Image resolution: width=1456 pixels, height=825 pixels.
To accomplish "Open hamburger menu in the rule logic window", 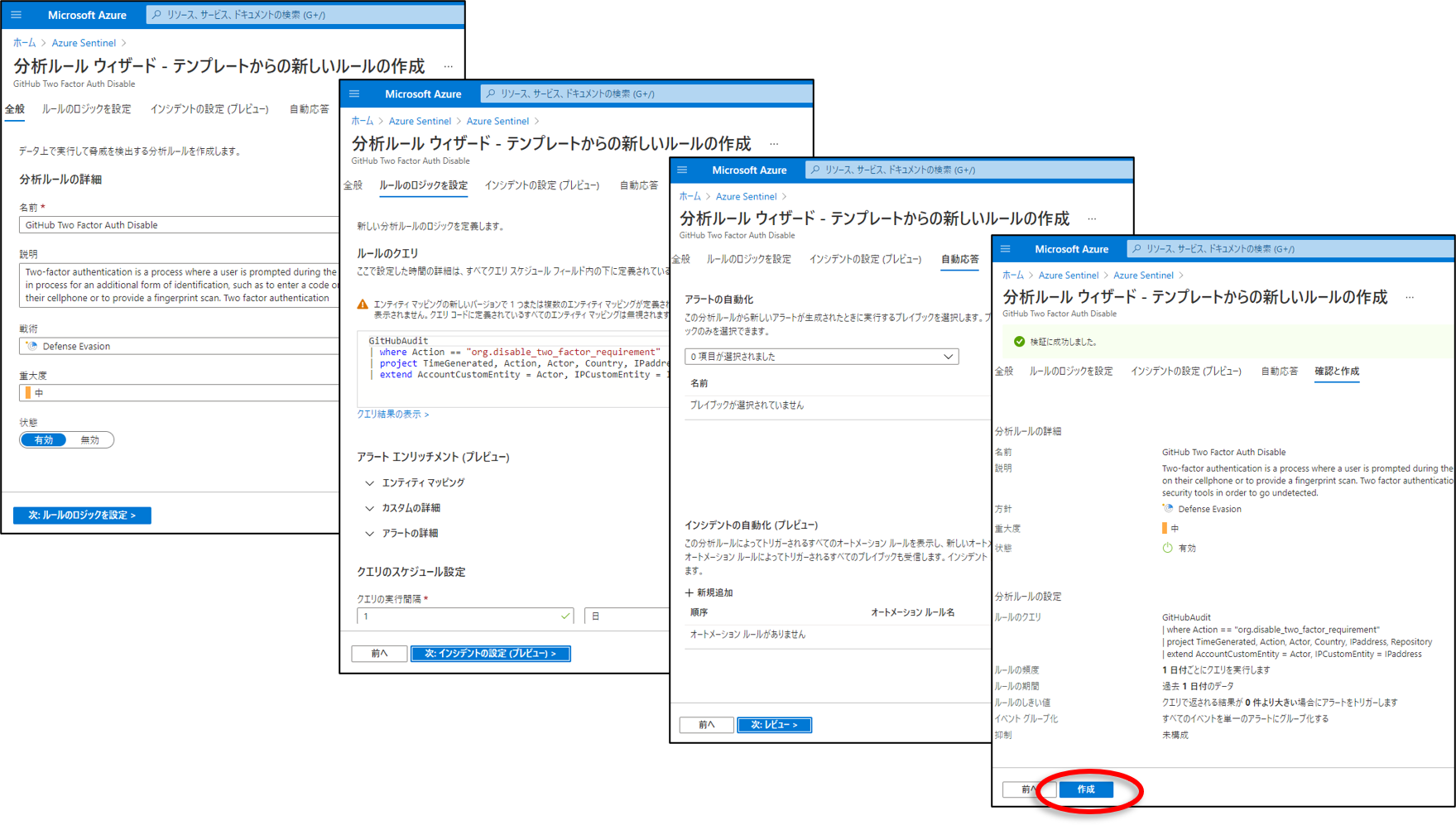I will (x=354, y=94).
